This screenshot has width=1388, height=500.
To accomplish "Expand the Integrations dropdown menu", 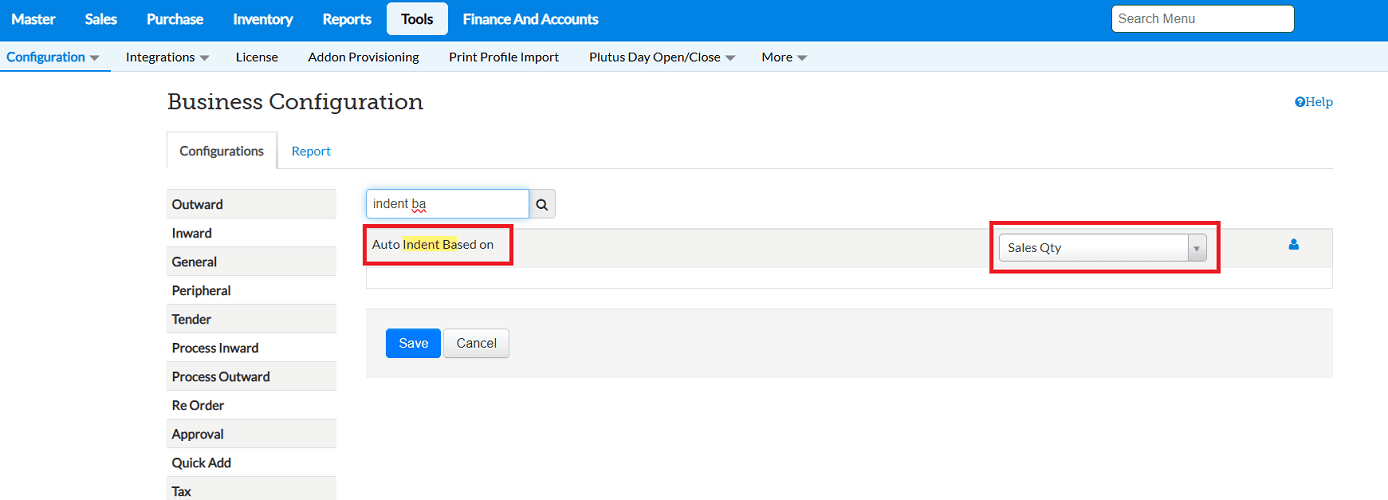I will (167, 57).
